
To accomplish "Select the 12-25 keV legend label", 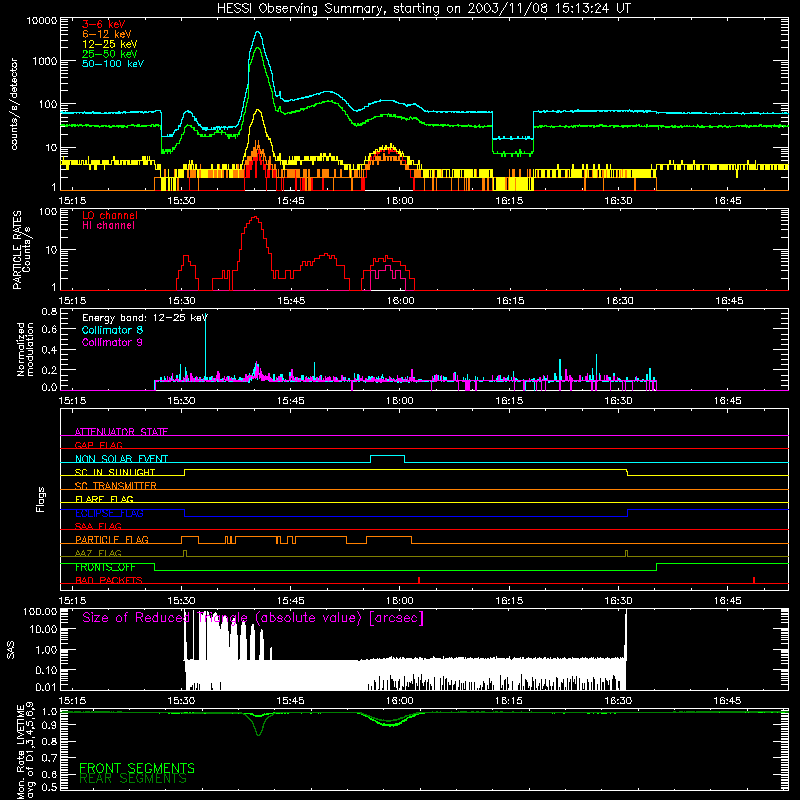I will (x=109, y=44).
